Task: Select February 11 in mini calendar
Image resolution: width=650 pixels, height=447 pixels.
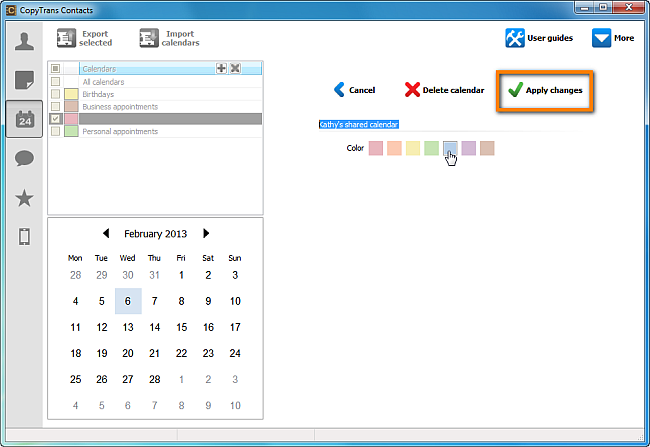Action: tap(75, 327)
